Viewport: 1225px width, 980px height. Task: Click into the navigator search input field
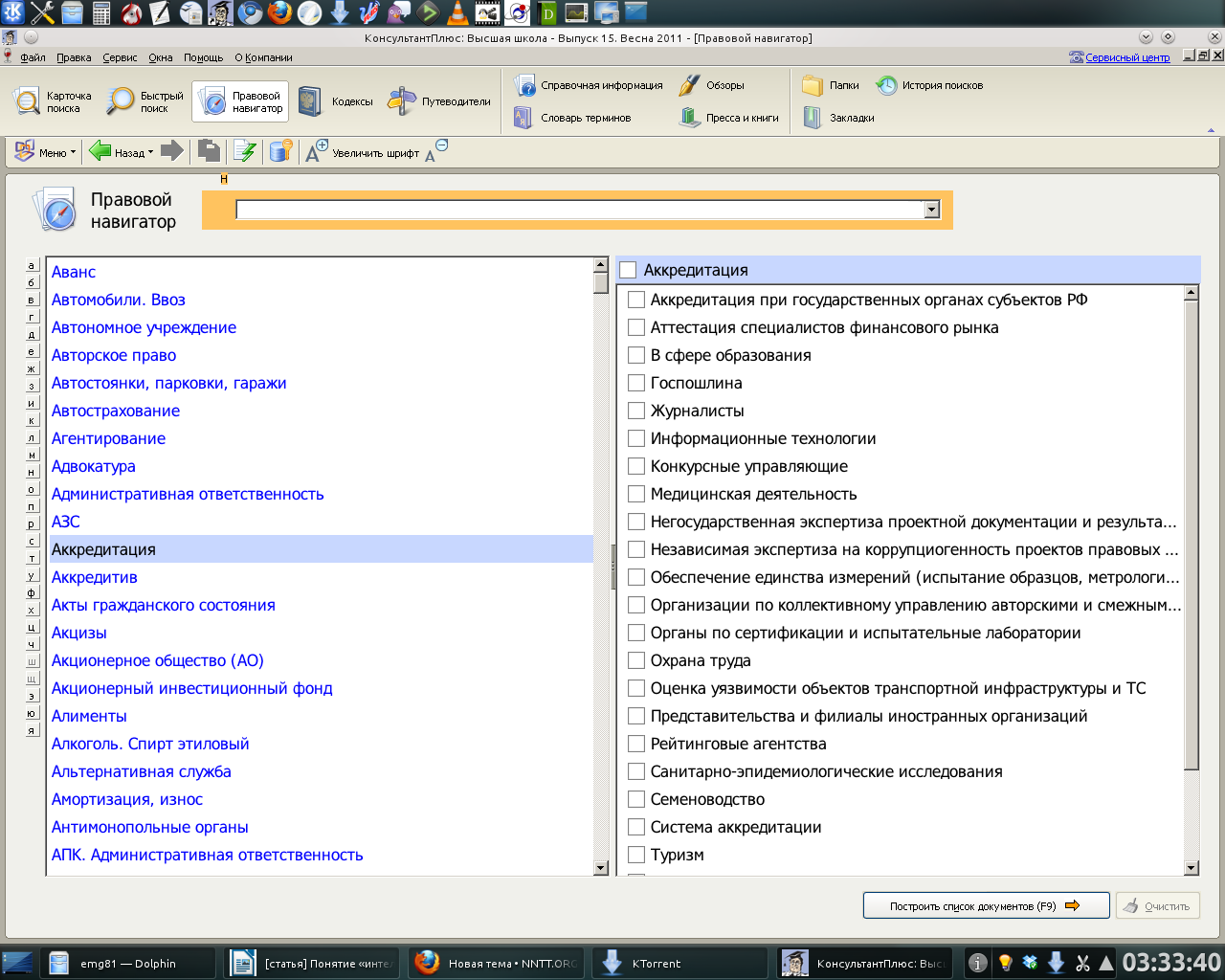click(x=580, y=210)
